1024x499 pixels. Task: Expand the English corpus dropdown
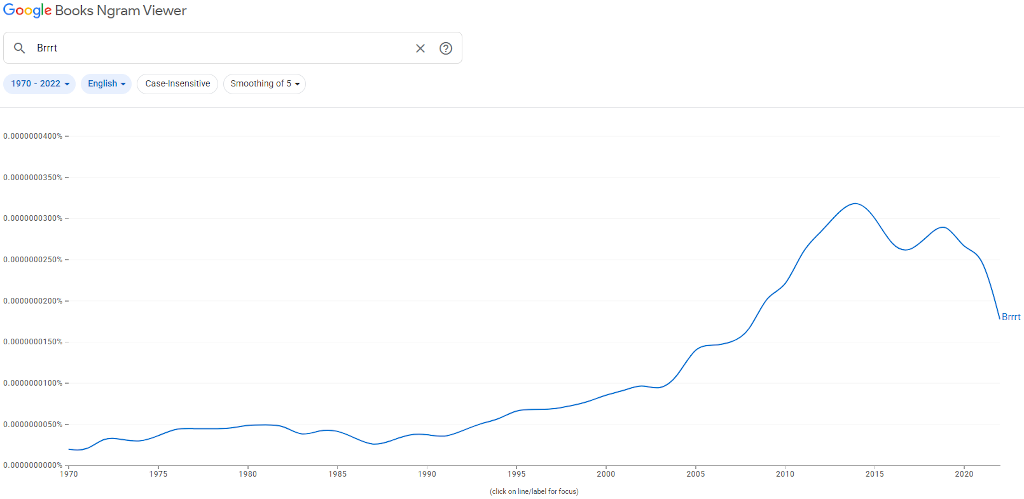click(106, 84)
